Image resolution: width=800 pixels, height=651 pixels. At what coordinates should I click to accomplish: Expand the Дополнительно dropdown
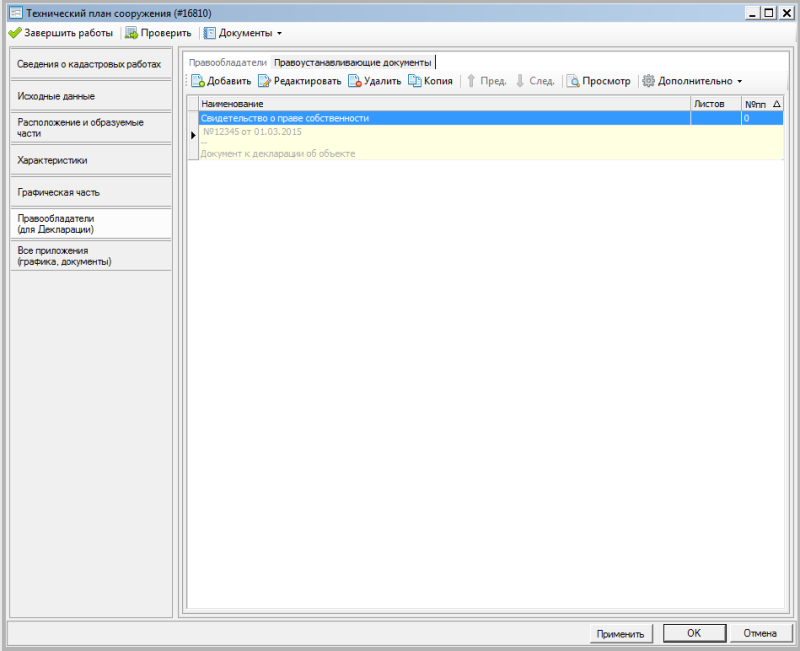[x=693, y=81]
